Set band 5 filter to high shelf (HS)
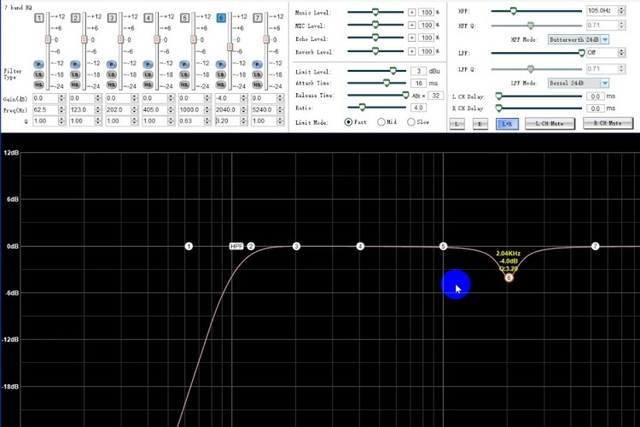 (x=184, y=85)
